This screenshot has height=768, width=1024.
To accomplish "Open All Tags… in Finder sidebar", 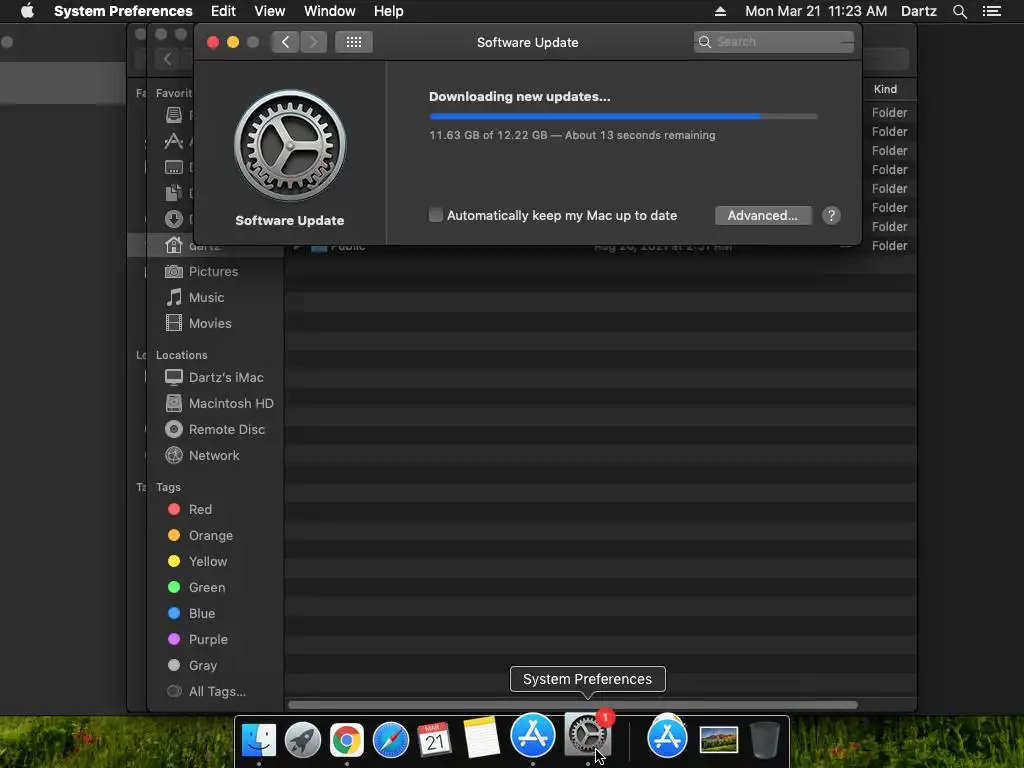I will 217,692.
